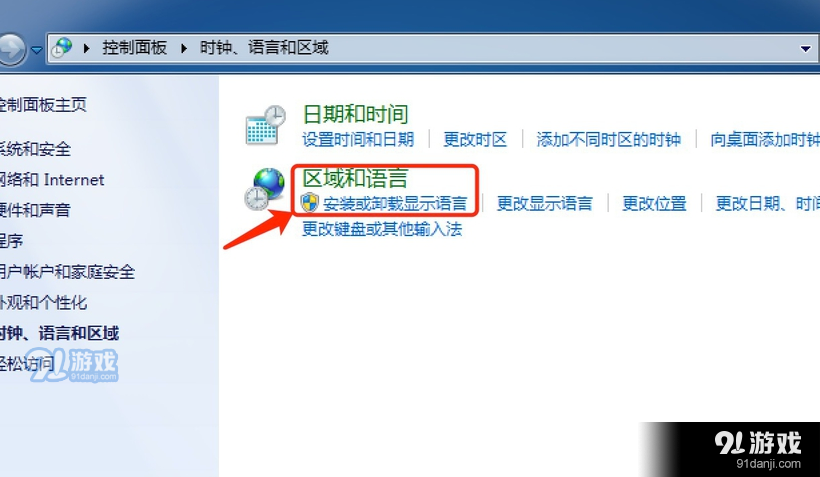Image resolution: width=820 pixels, height=477 pixels.
Task: Select 时钟、语言和区域 breadcrumb segment
Action: pos(264,48)
